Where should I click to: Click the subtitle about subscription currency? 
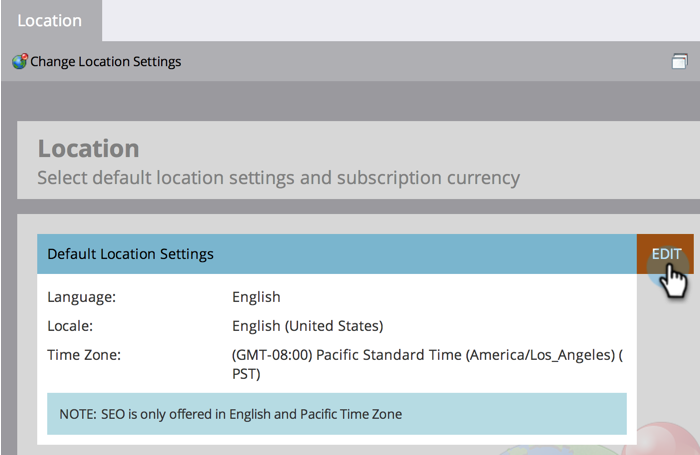pyautogui.click(x=279, y=178)
